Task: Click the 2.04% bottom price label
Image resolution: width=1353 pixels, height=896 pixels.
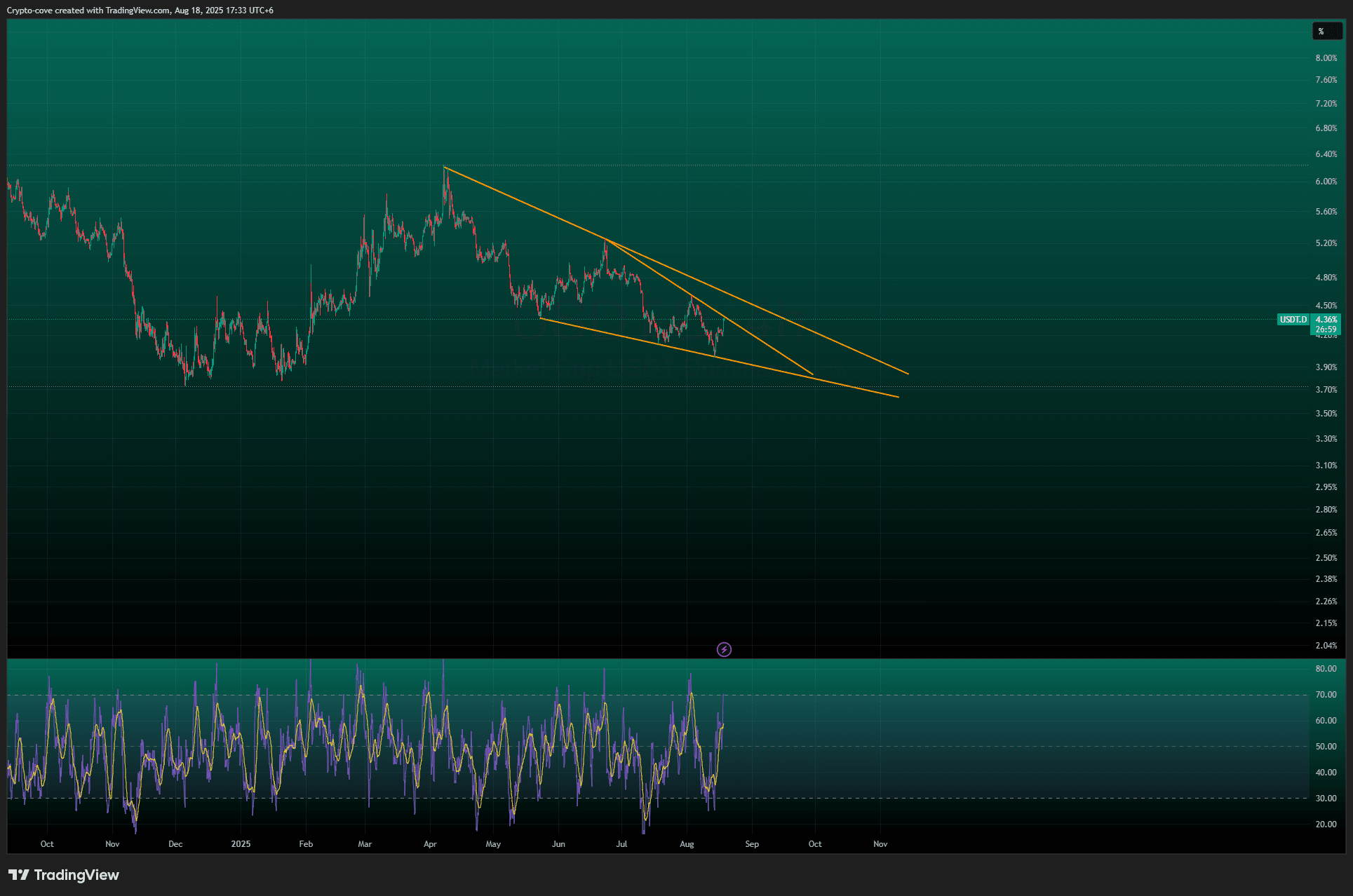Action: pyautogui.click(x=1326, y=646)
